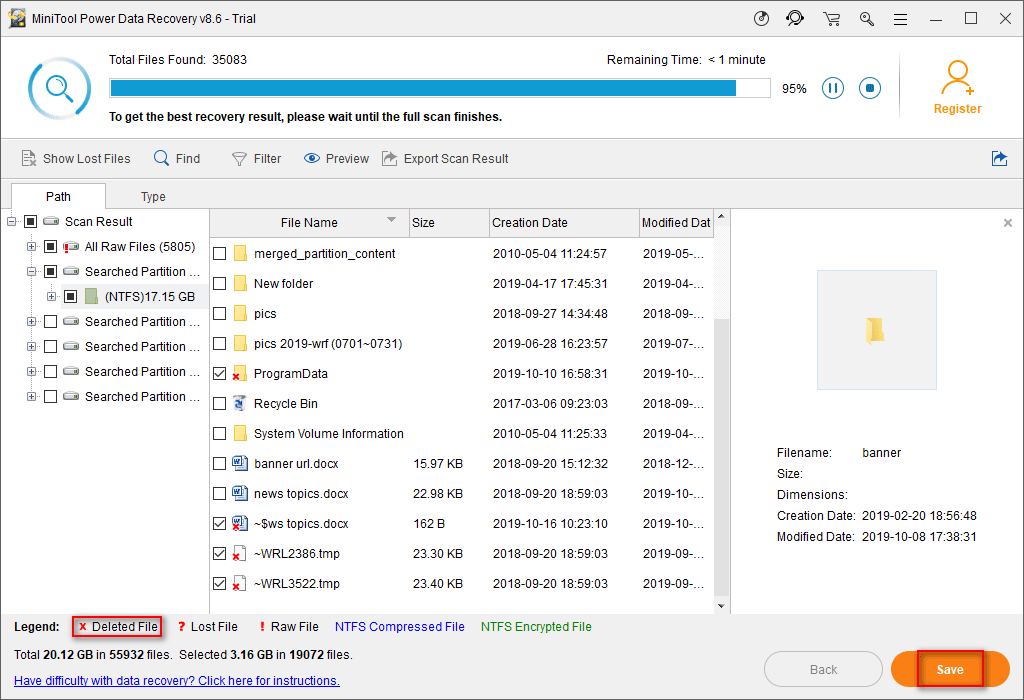Open the data recovery instructions link
This screenshot has width=1024, height=700.
coord(177,681)
